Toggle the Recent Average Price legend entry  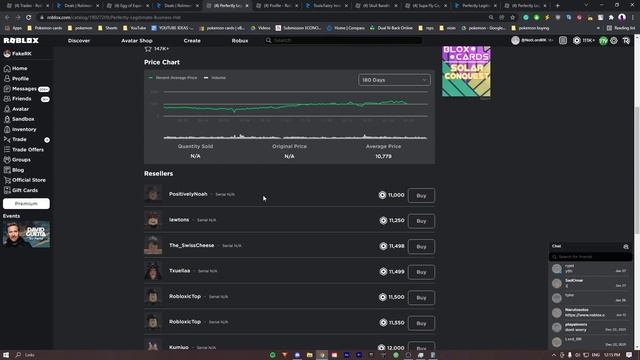173,78
